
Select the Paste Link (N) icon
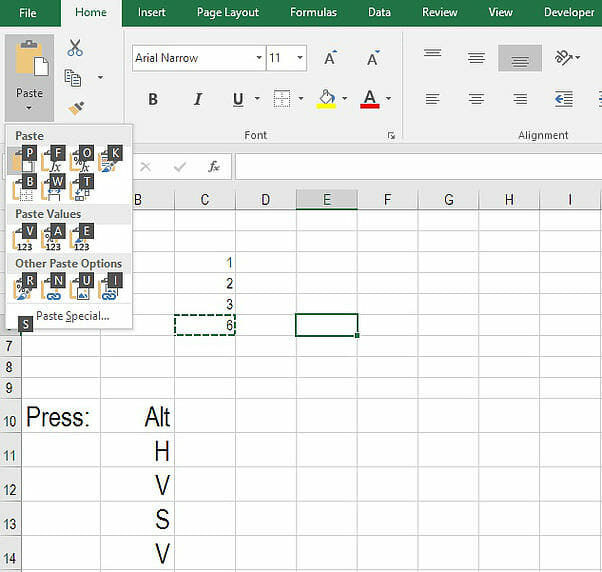(x=52, y=288)
